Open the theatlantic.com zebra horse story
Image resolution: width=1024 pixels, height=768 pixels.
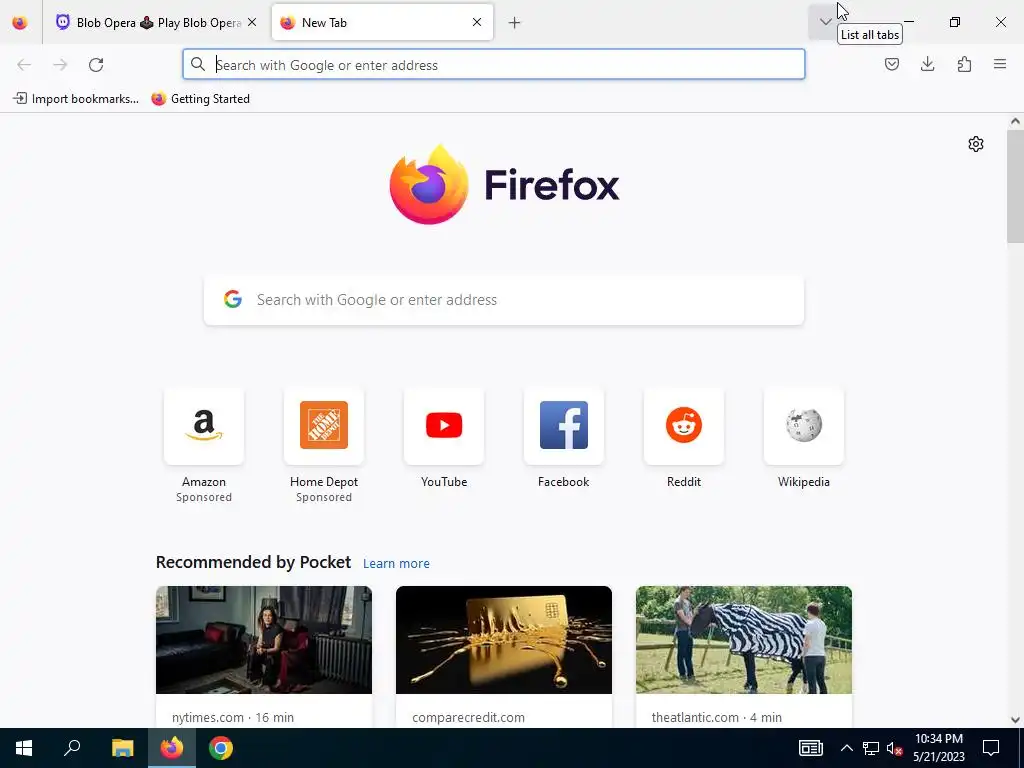pyautogui.click(x=744, y=640)
